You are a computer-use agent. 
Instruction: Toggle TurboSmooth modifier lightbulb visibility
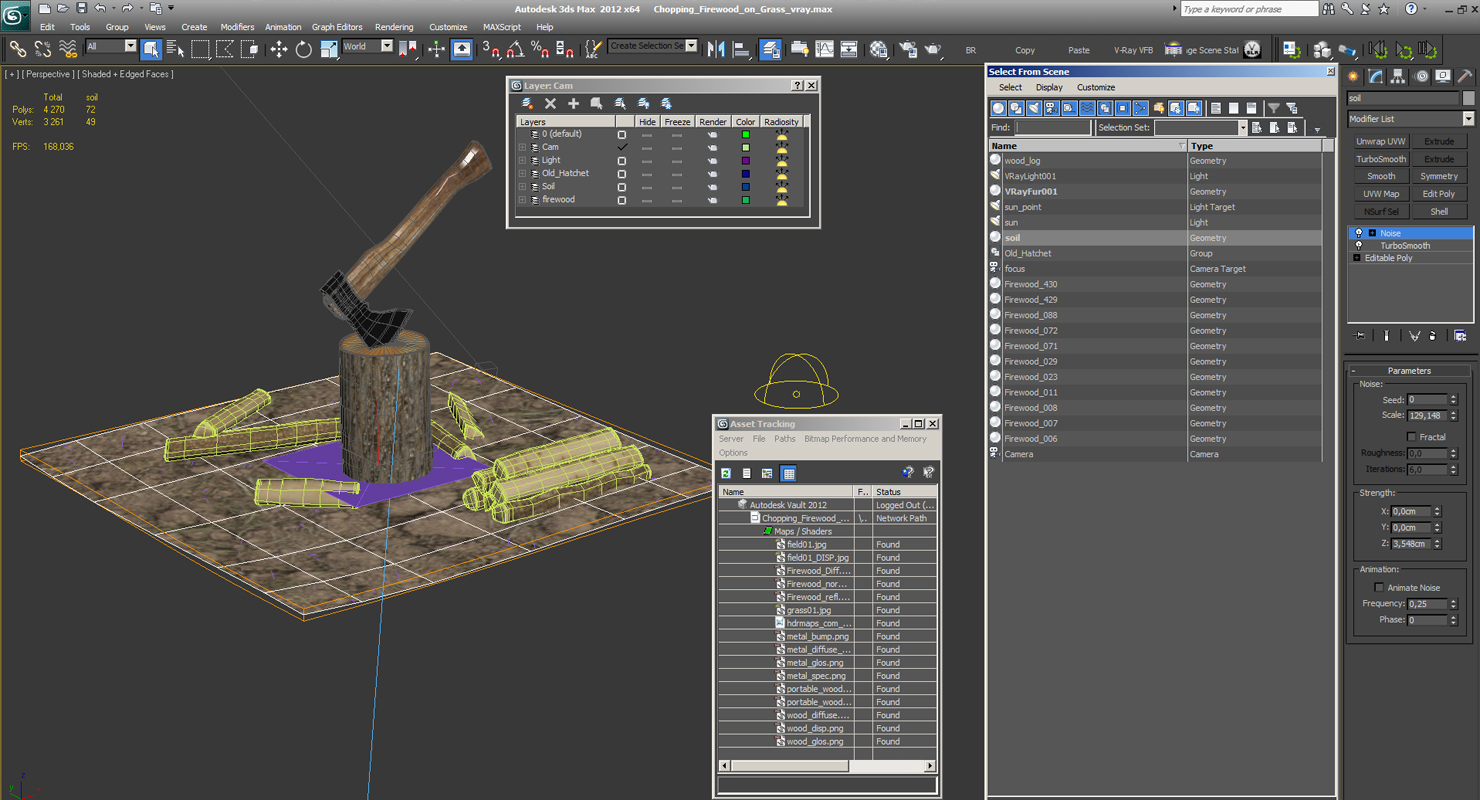pos(1358,245)
